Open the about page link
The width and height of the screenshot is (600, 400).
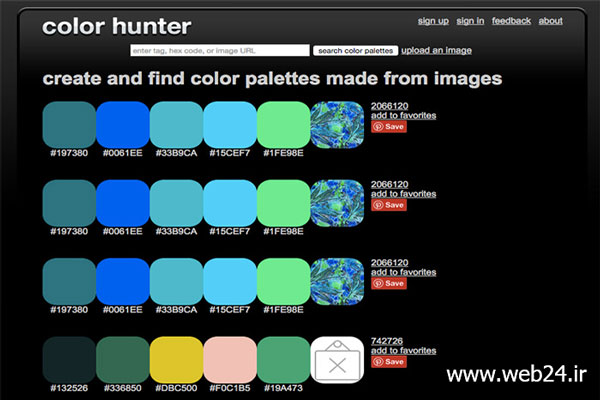[551, 21]
